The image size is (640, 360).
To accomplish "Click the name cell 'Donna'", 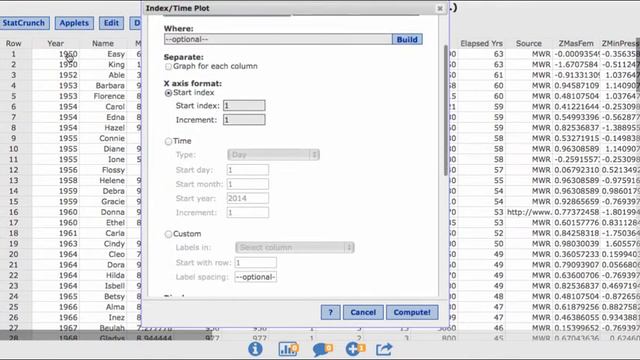I will (x=113, y=212).
